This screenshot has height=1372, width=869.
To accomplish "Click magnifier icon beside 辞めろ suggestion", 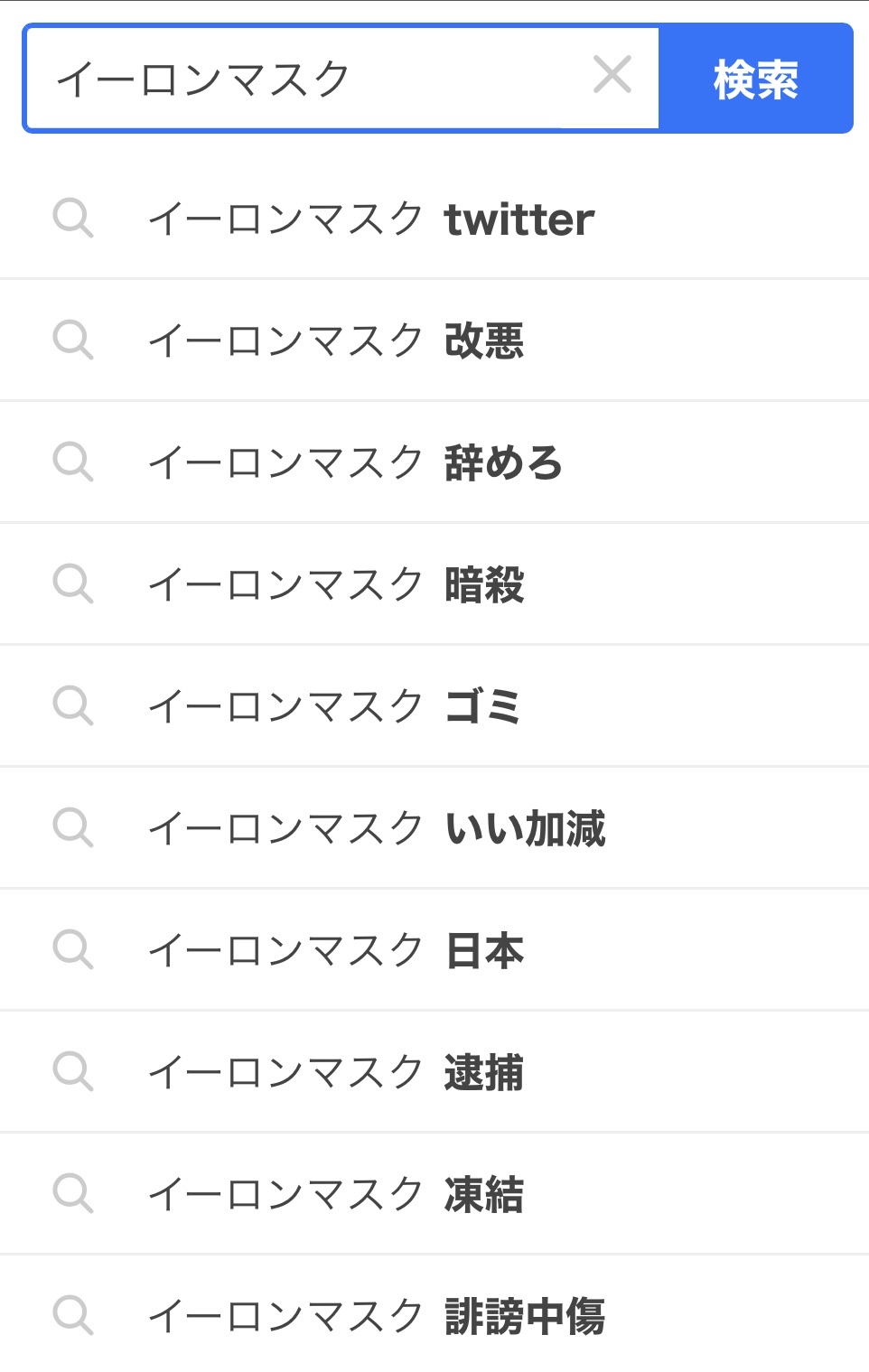I will (x=73, y=462).
